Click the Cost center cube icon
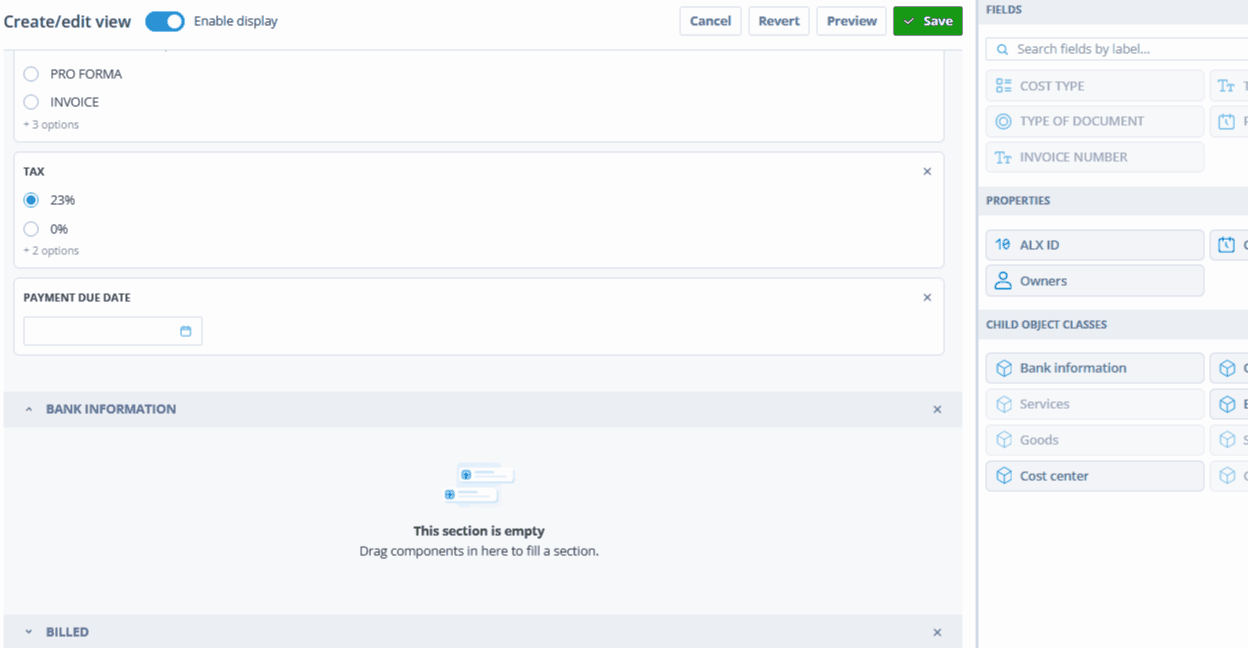This screenshot has width=1248, height=648. point(1004,476)
